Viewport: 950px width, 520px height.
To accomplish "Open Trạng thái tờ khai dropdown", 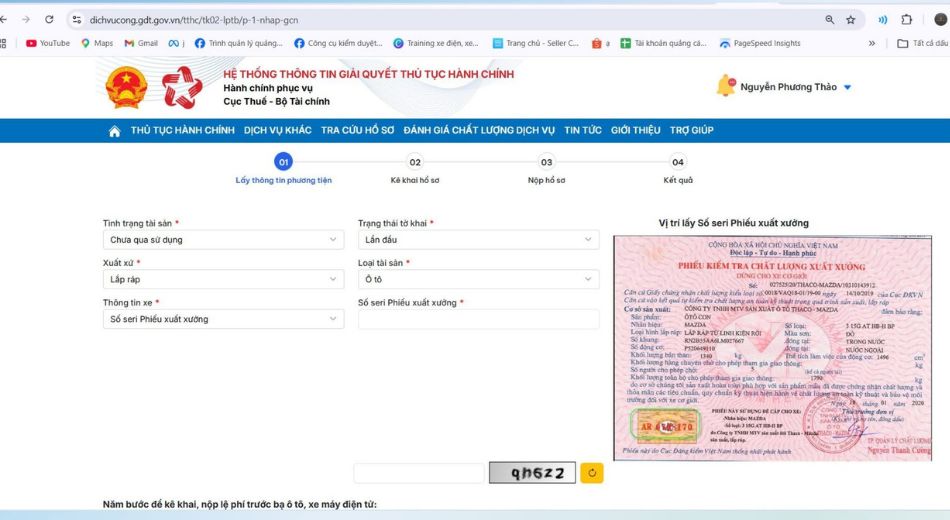I will click(x=478, y=239).
